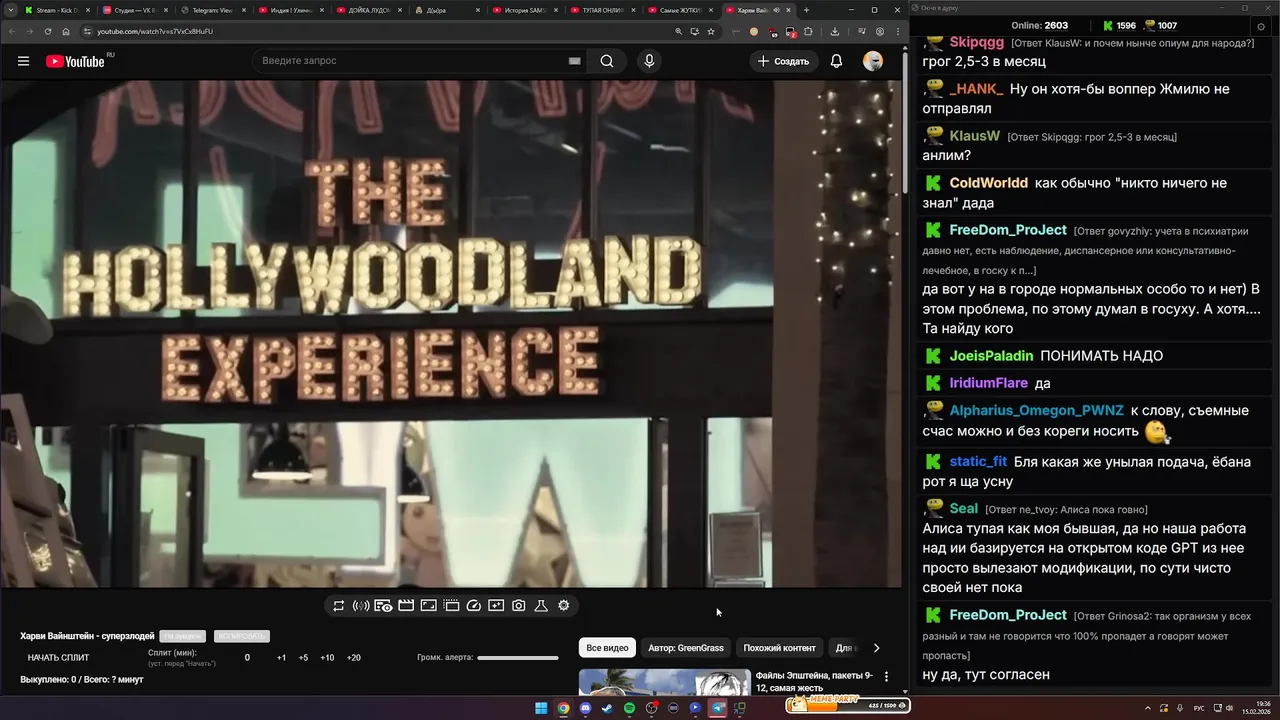Open the Файлы Эпштейна, пакеты 9-12 video title
Screen dimensions: 1280x720
(x=814, y=681)
